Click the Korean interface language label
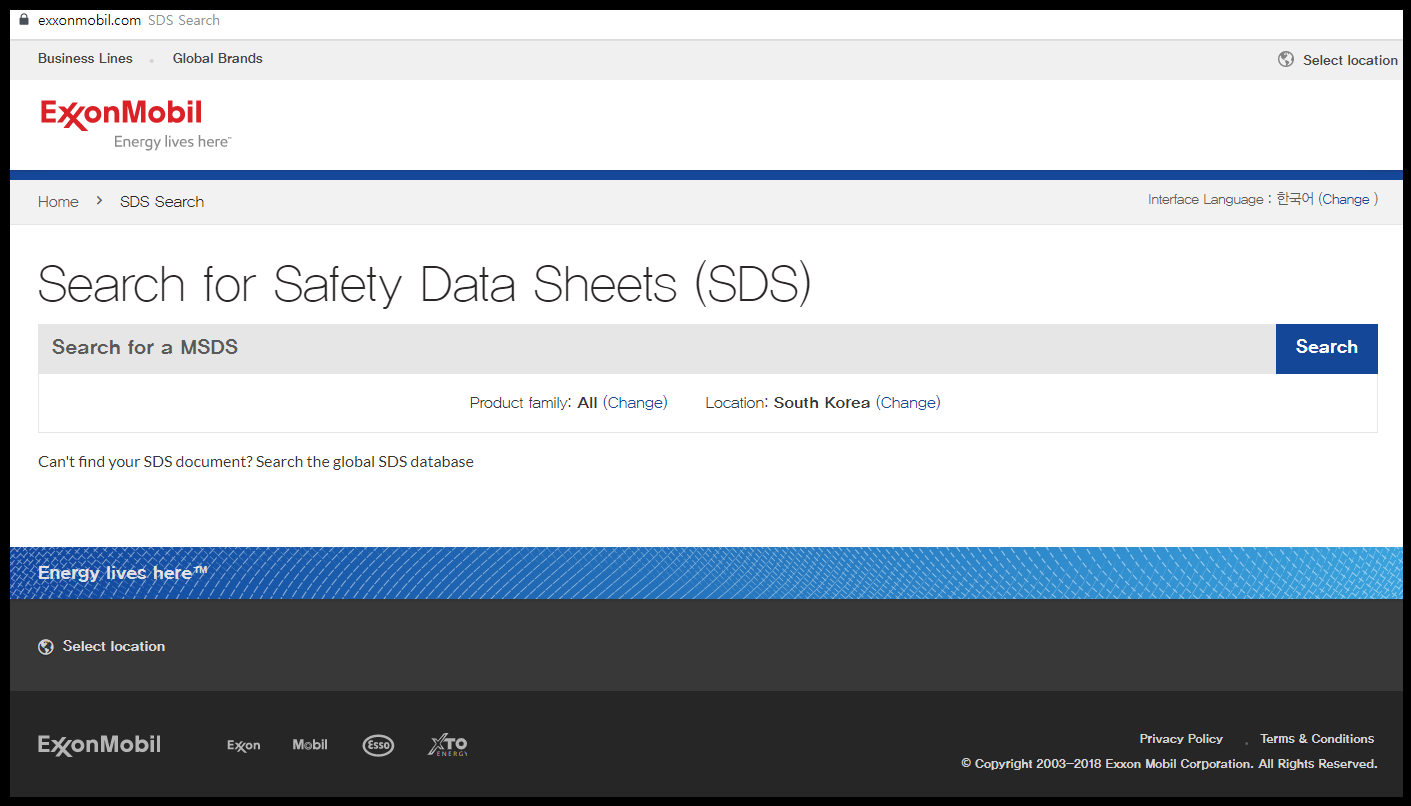Image resolution: width=1411 pixels, height=806 pixels. (x=1295, y=199)
